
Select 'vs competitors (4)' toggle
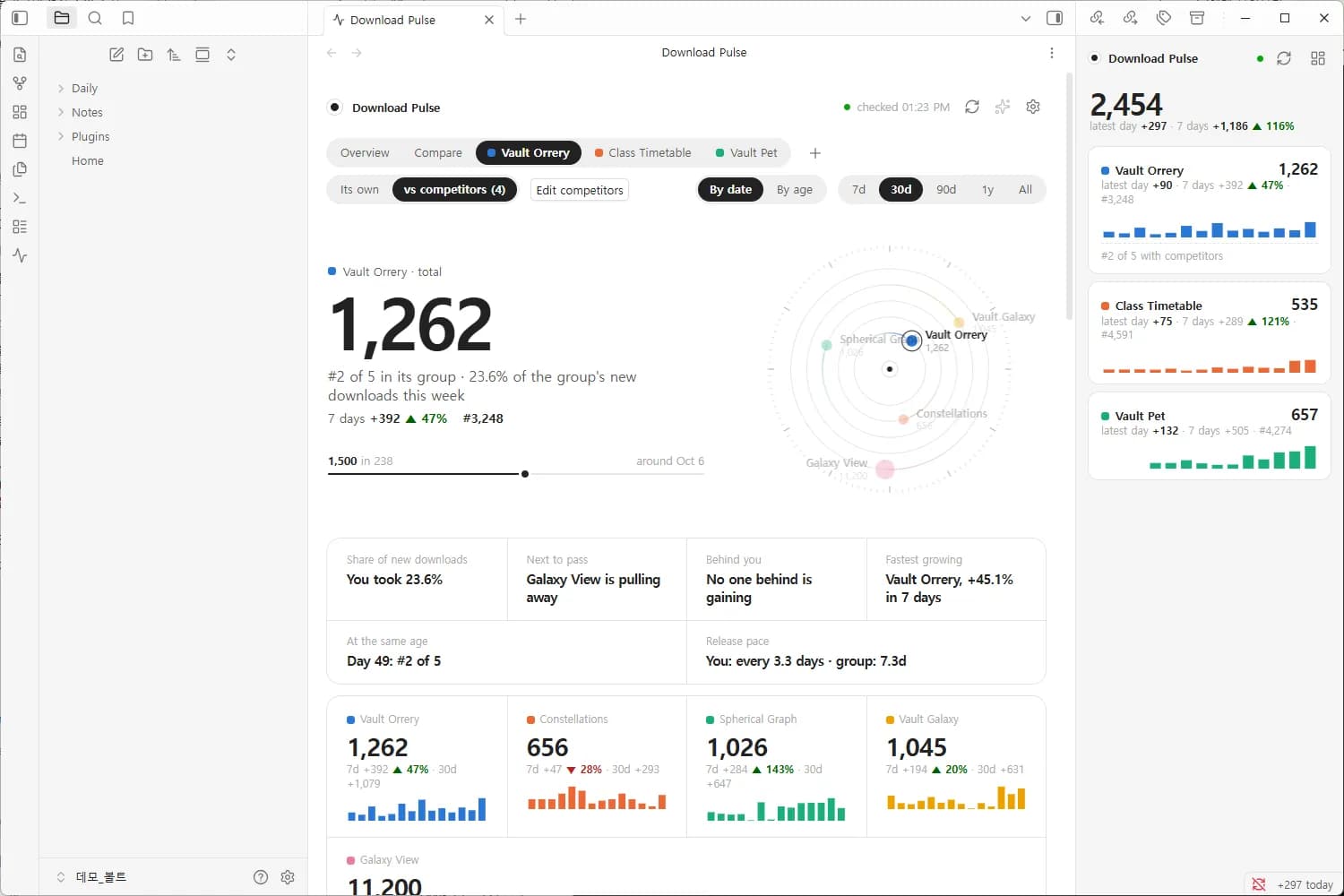[x=454, y=190]
